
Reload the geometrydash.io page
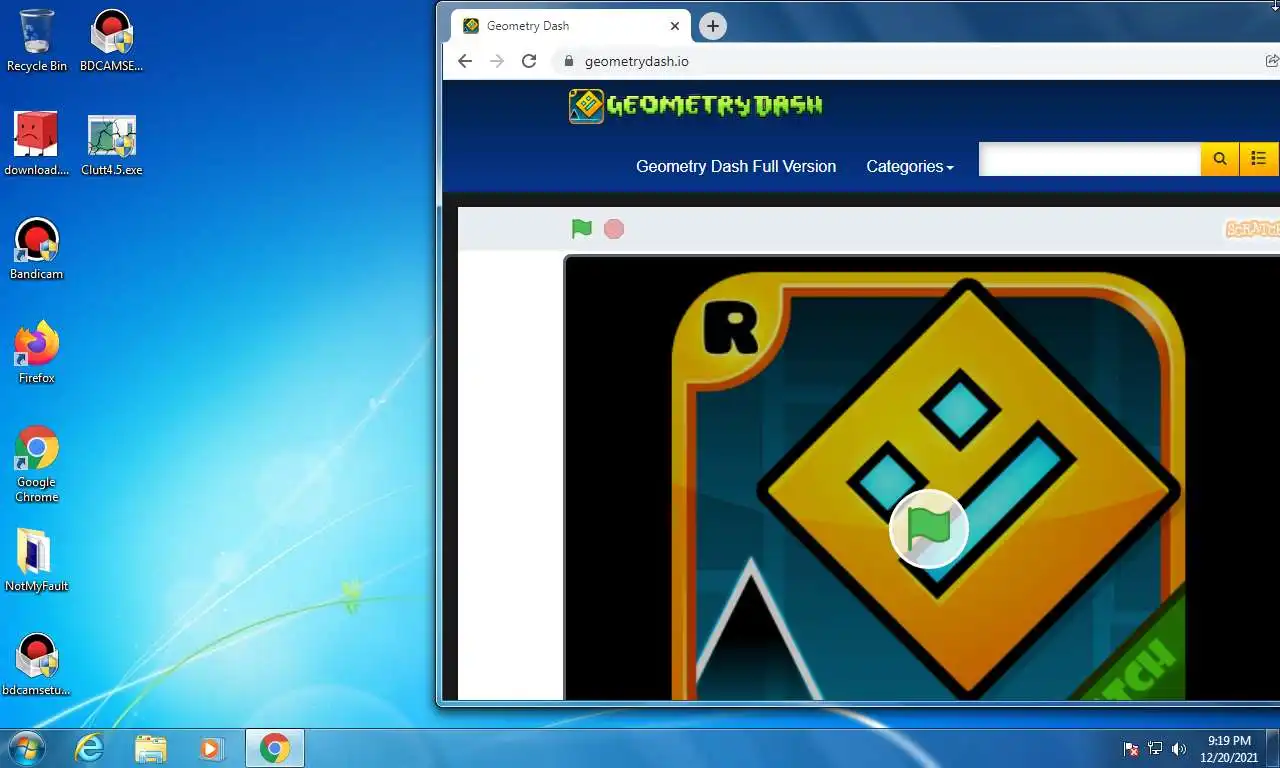pyautogui.click(x=529, y=61)
